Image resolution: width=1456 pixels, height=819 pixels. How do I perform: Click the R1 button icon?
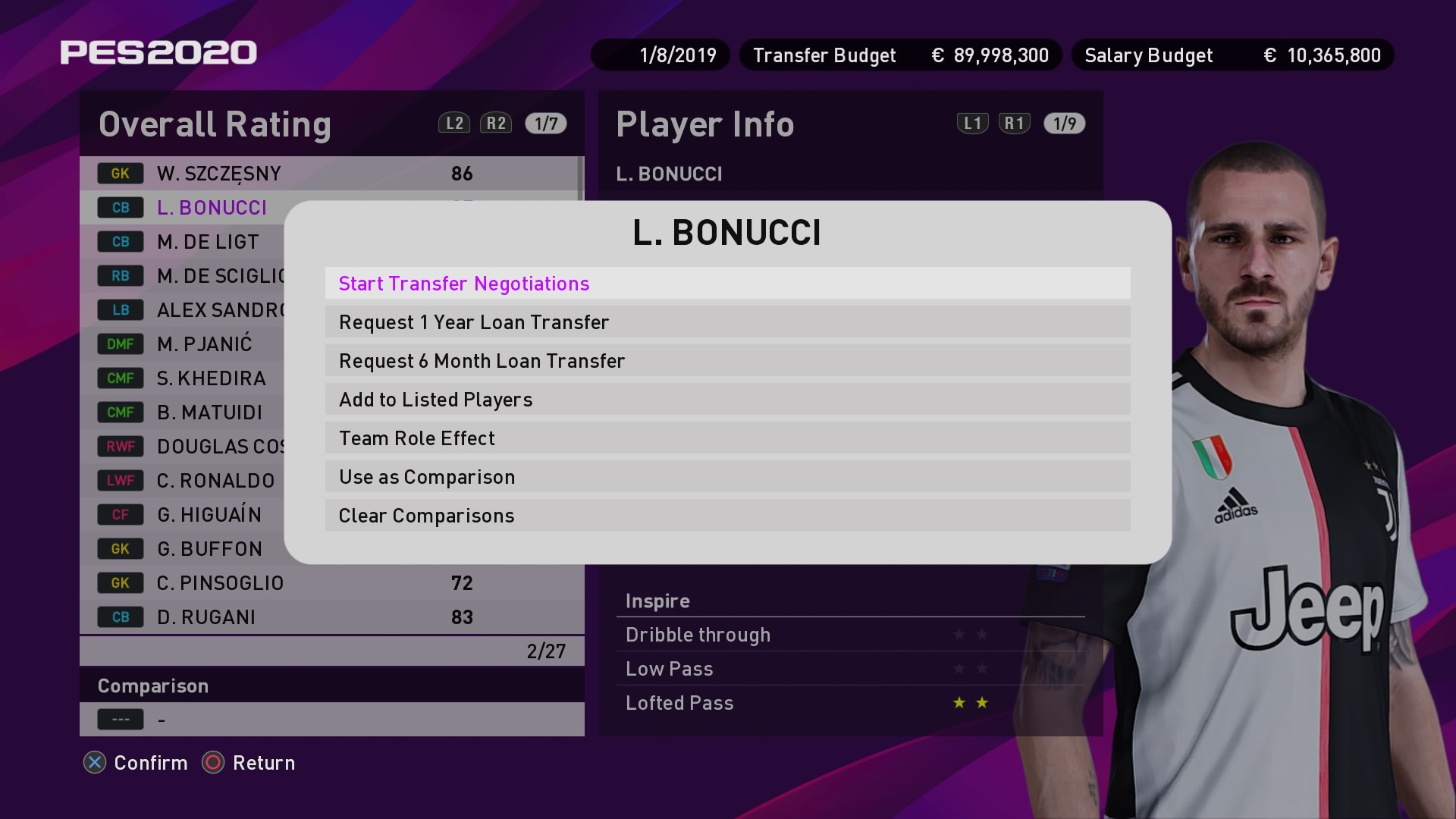click(1015, 124)
